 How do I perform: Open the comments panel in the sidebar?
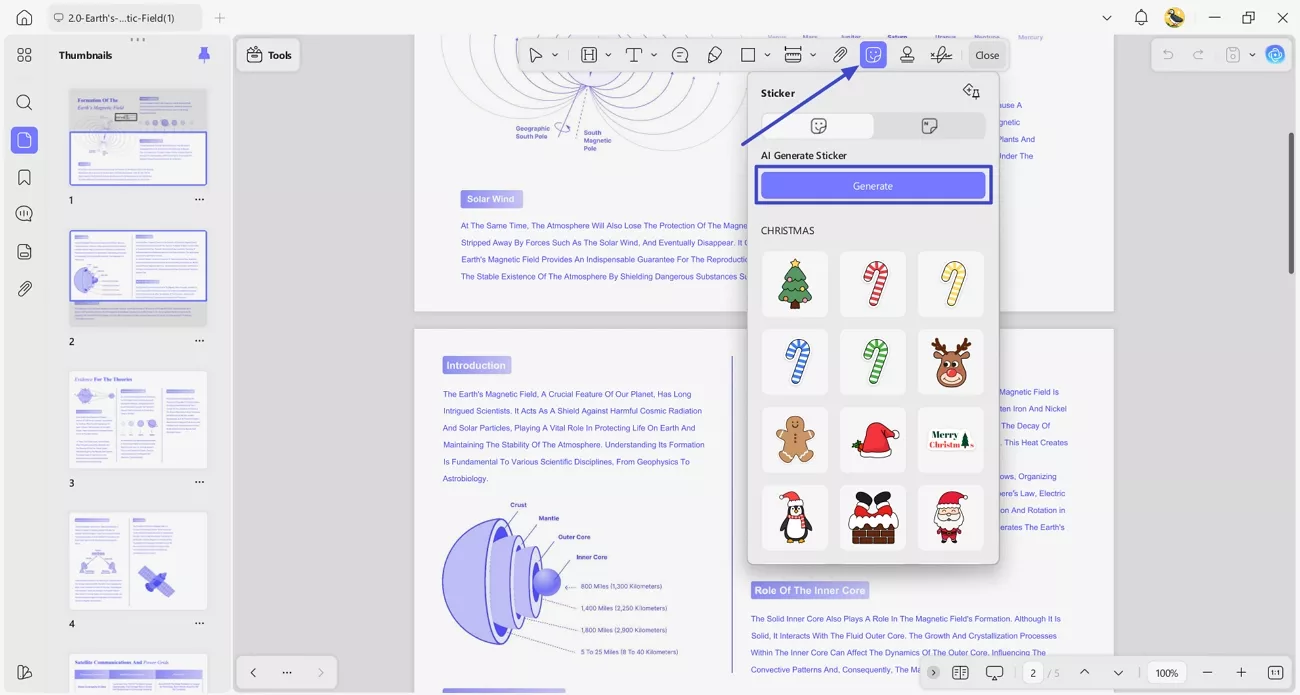pyautogui.click(x=24, y=214)
